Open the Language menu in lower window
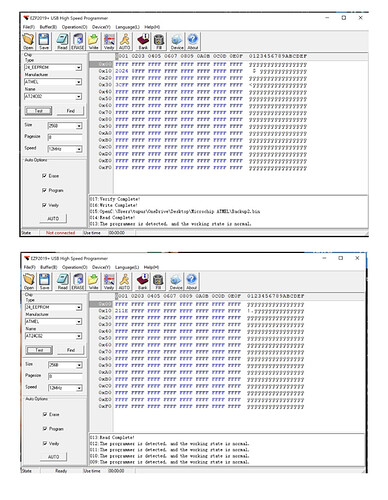Viewport: 388px width, 500px height. 127,267
